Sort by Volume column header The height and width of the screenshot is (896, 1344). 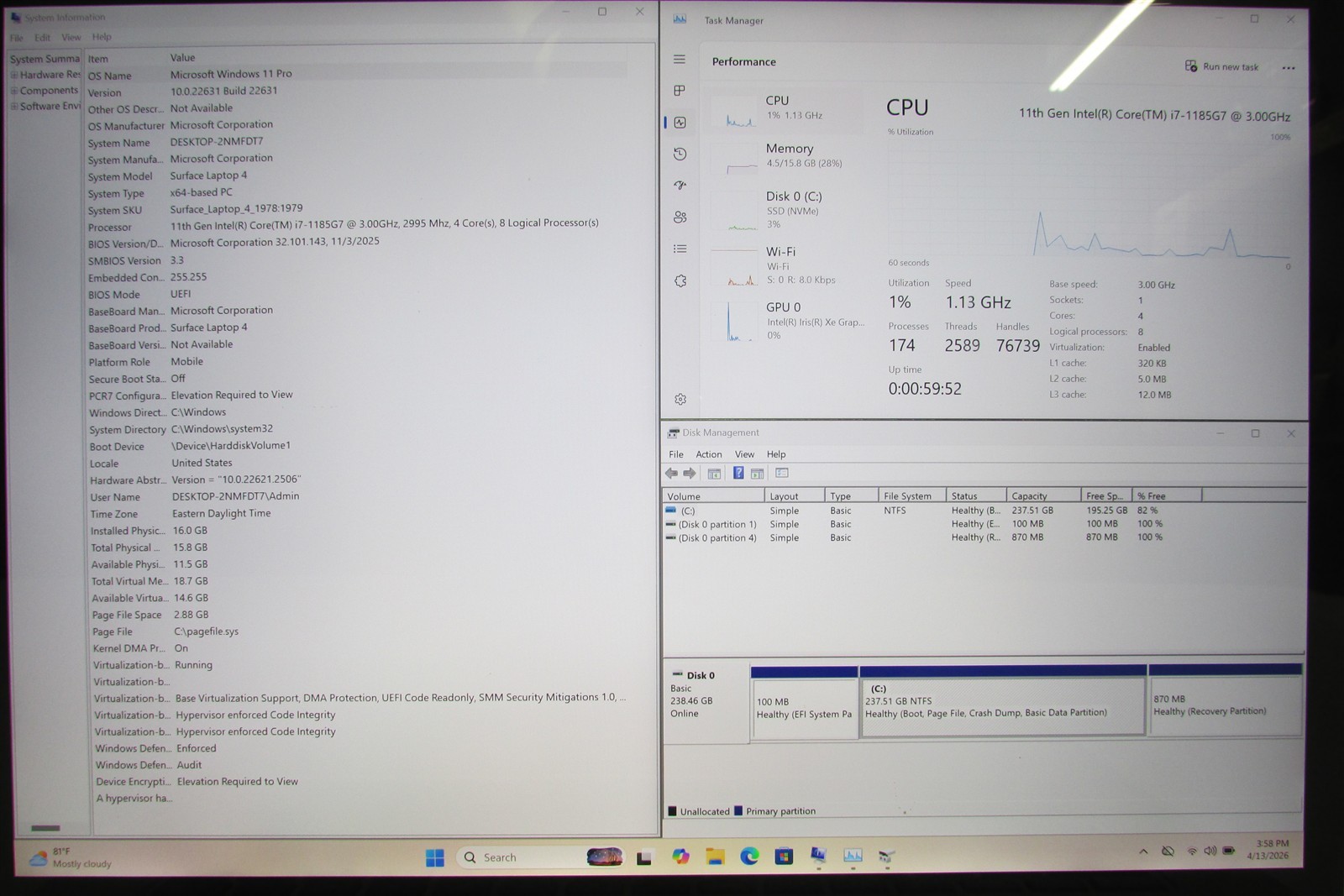pos(714,496)
